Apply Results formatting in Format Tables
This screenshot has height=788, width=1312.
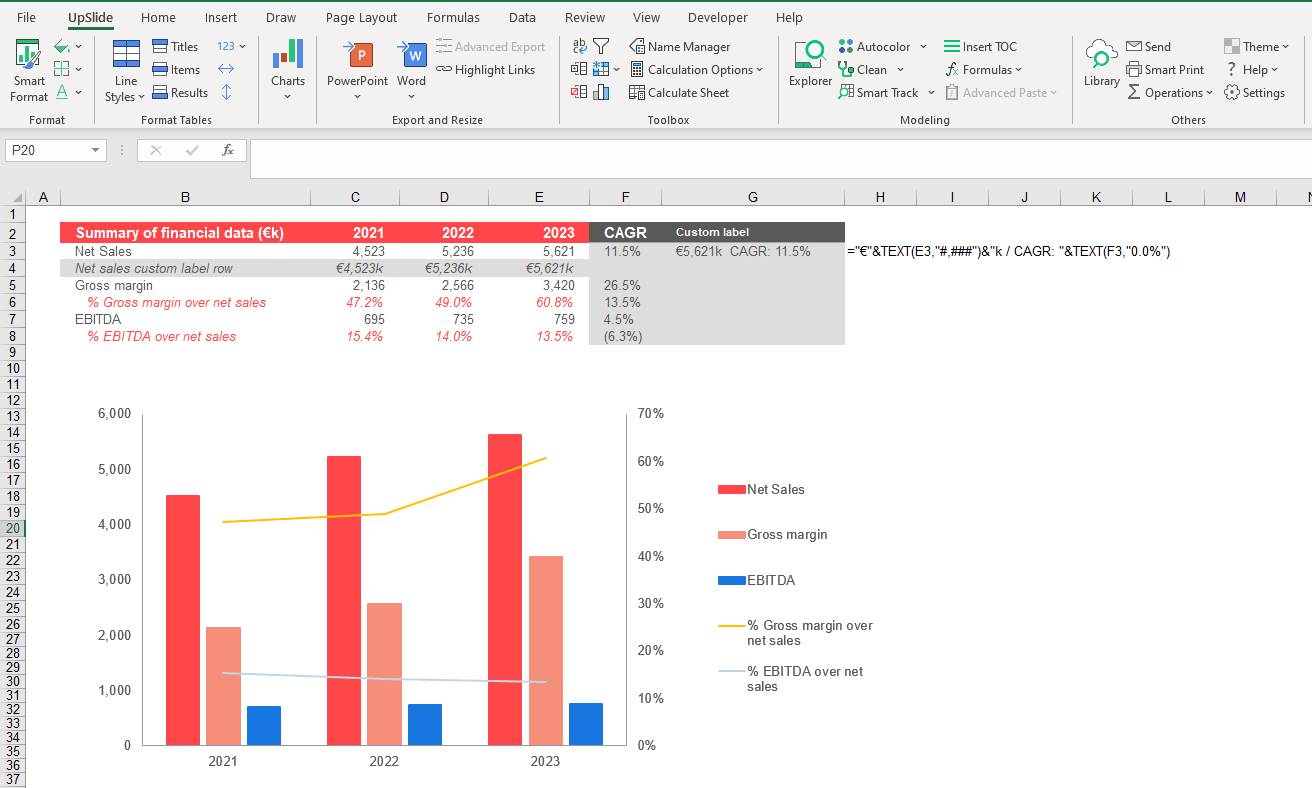tap(181, 92)
